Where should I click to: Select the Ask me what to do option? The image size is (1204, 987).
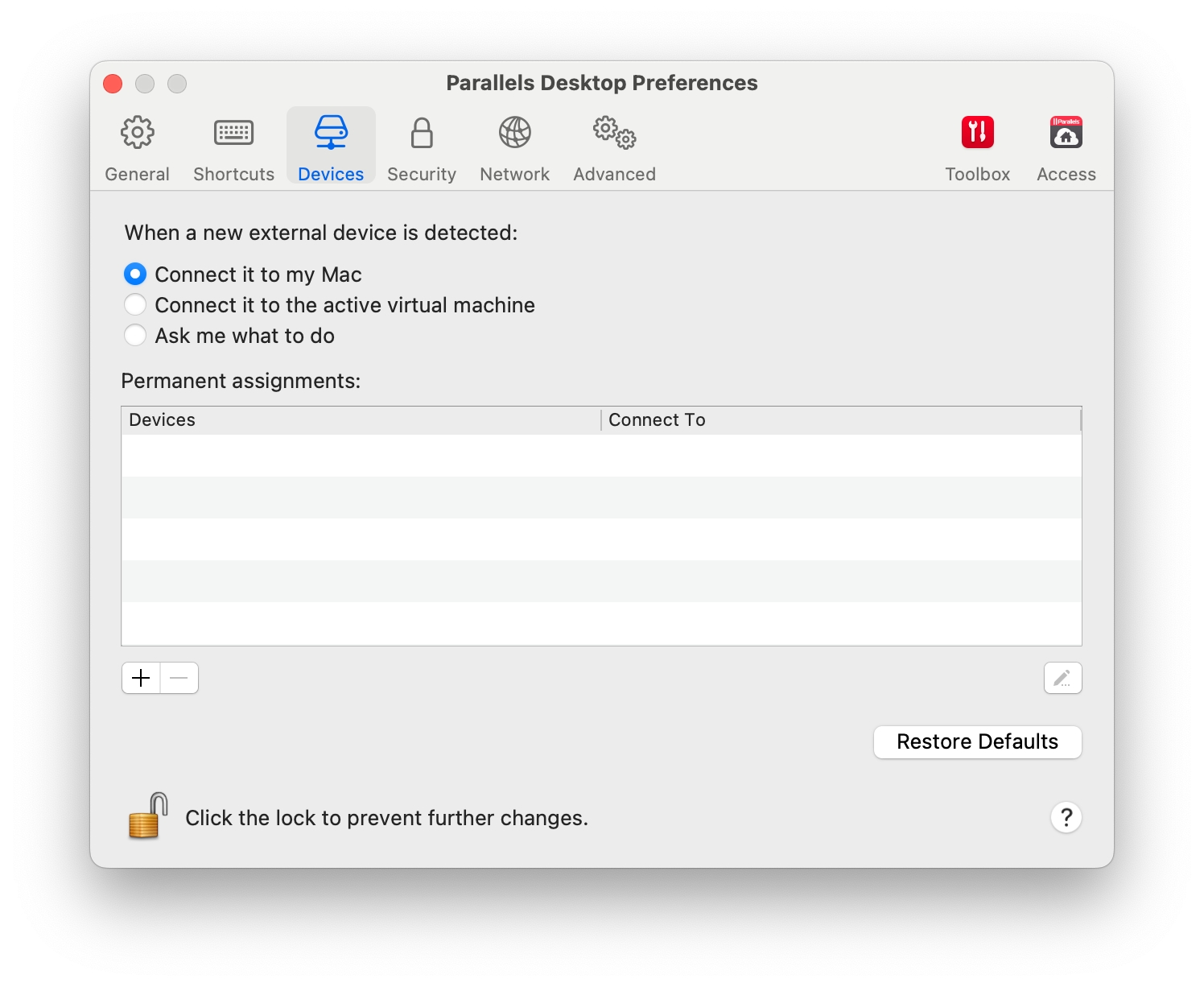click(x=135, y=336)
